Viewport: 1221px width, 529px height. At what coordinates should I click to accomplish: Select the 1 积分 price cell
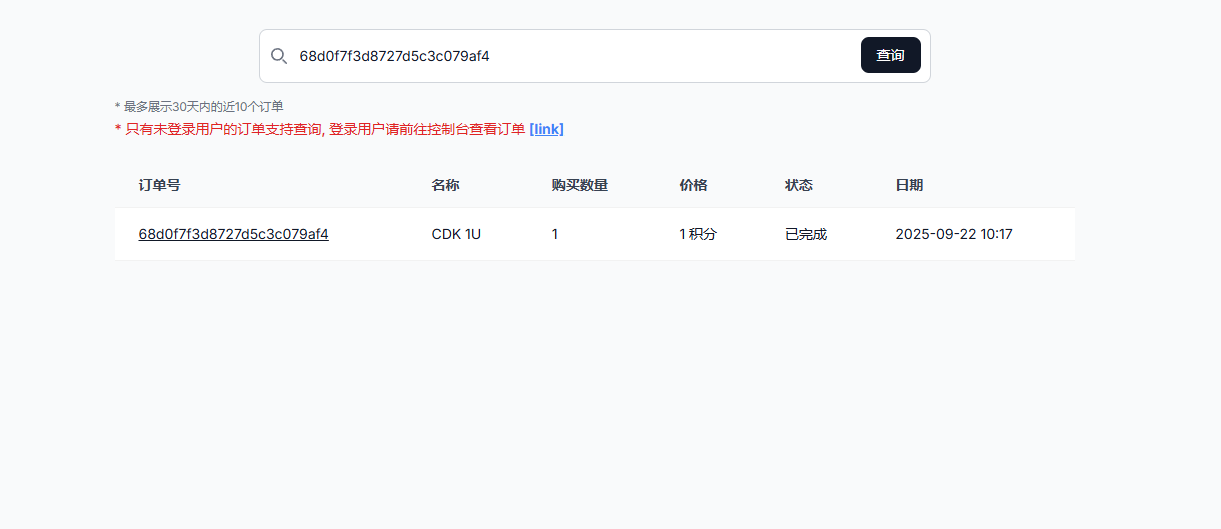pyautogui.click(x=698, y=234)
